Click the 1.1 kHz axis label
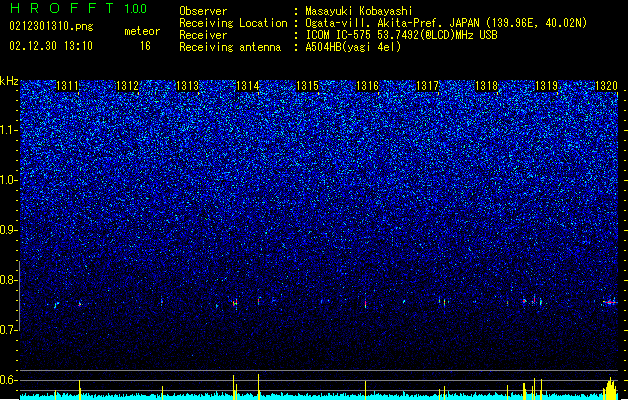 coord(8,130)
